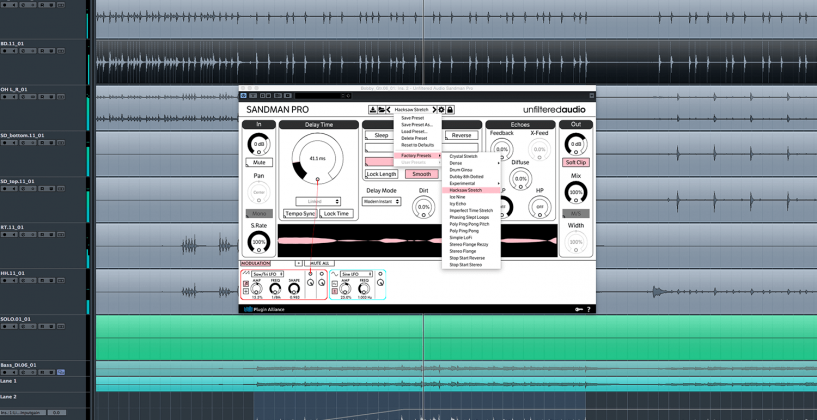Screen dimensions: 817x420
Task: Click the gear settings icon in Sandman Pro
Action: coord(441,109)
